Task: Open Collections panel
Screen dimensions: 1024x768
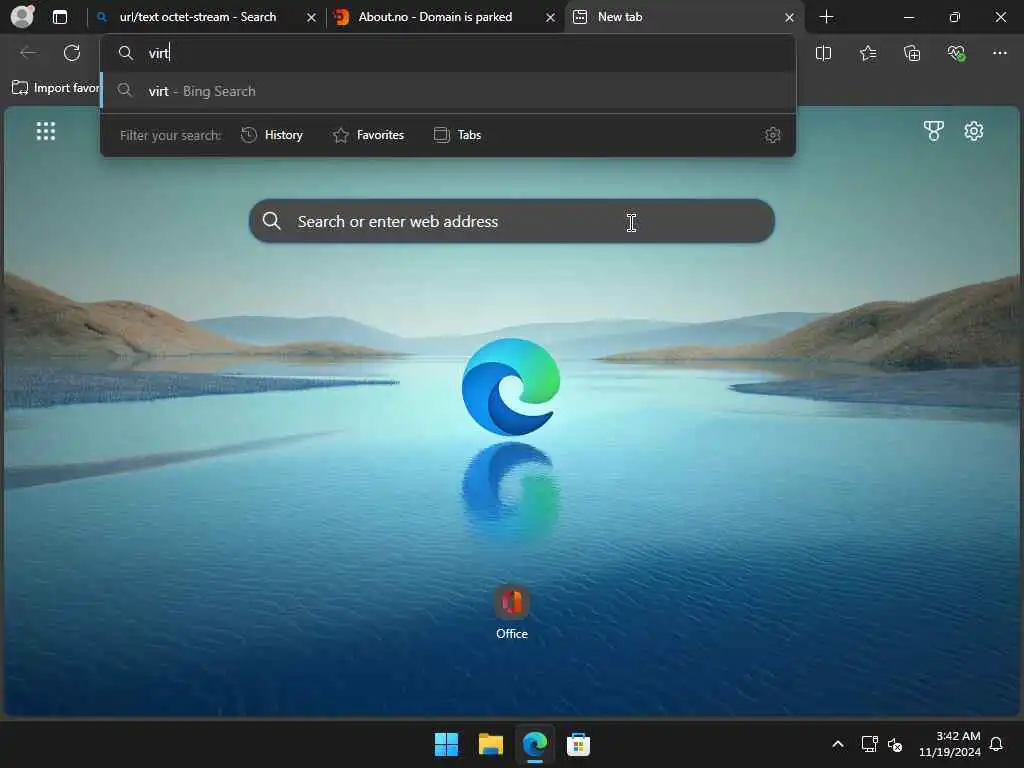Action: (912, 54)
